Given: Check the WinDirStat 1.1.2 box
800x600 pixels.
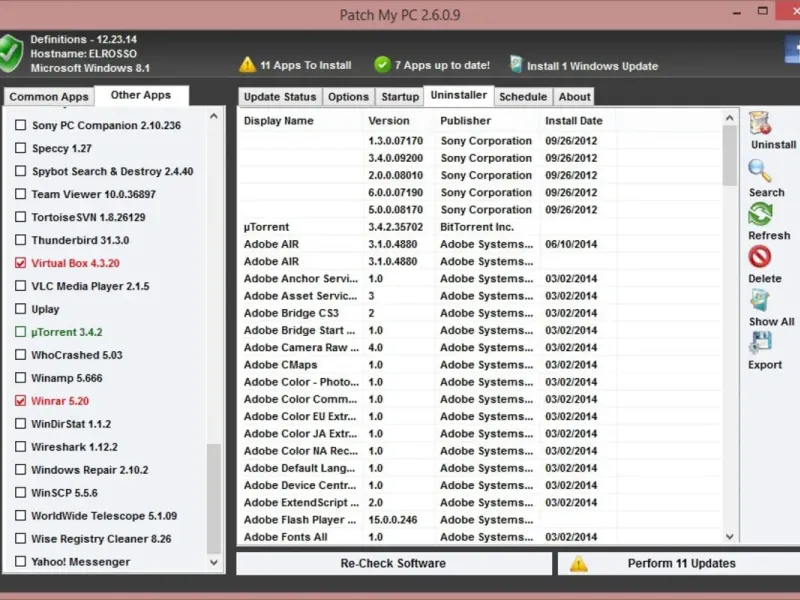Looking at the screenshot, I should [20, 423].
